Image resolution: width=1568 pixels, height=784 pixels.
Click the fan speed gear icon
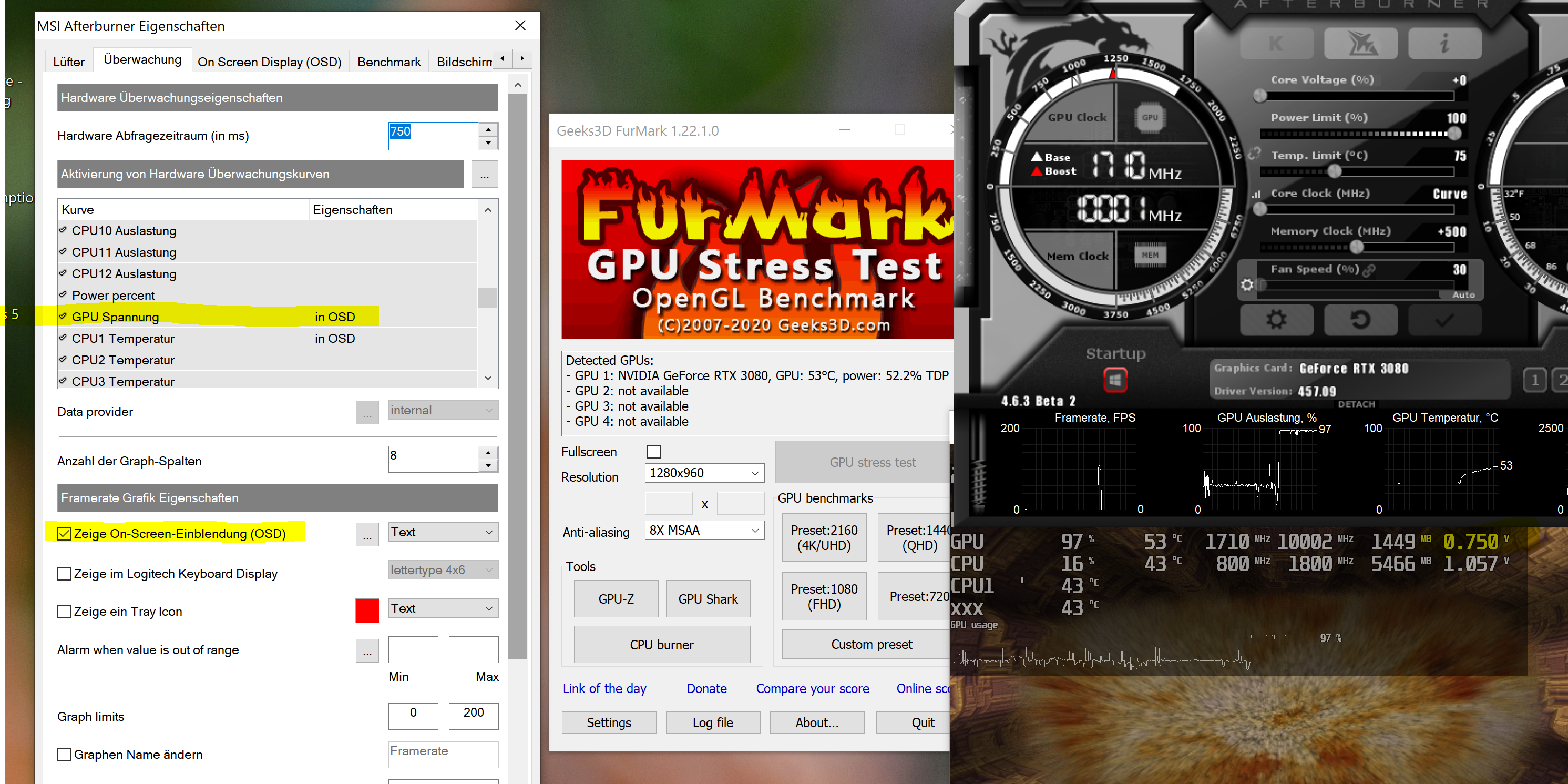tap(1247, 284)
